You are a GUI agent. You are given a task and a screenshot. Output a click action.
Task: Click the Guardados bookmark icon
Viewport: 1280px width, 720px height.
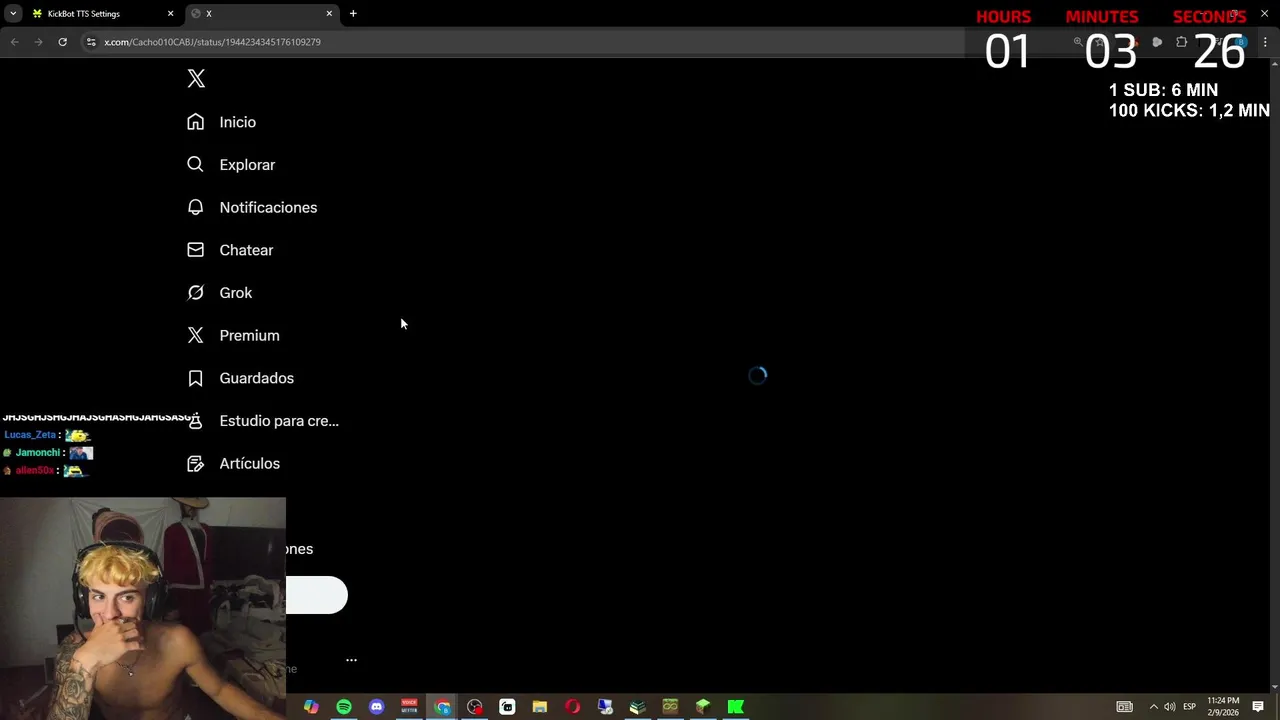pyautogui.click(x=195, y=378)
